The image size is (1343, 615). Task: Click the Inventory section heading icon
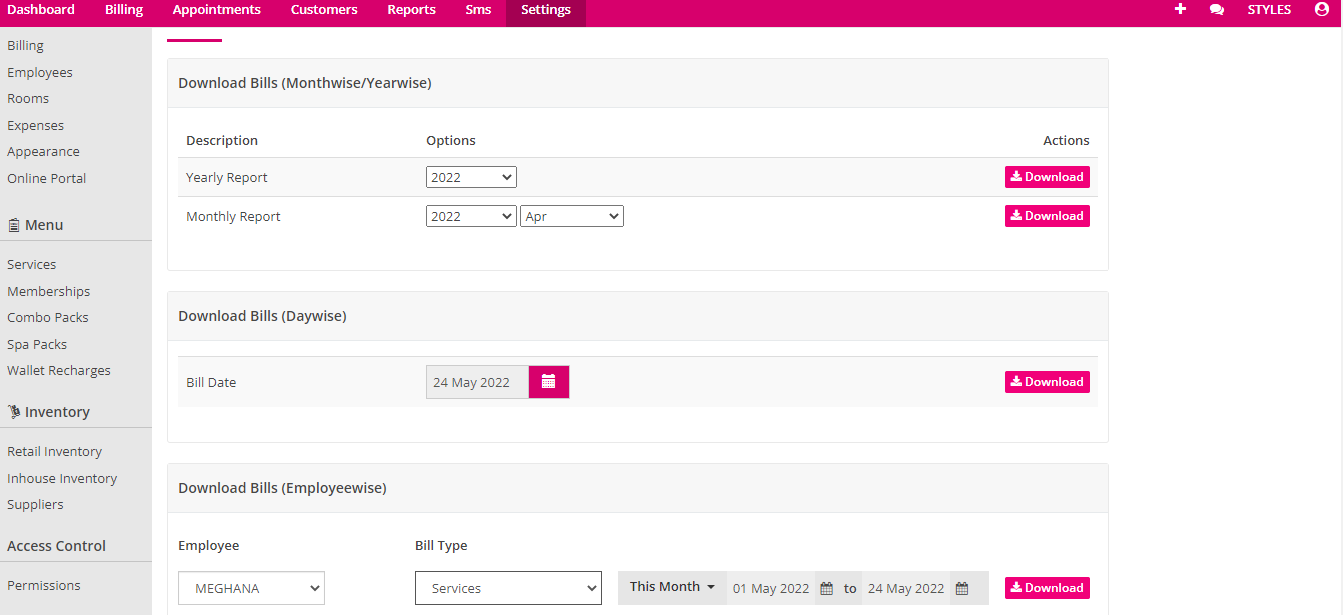tap(14, 412)
